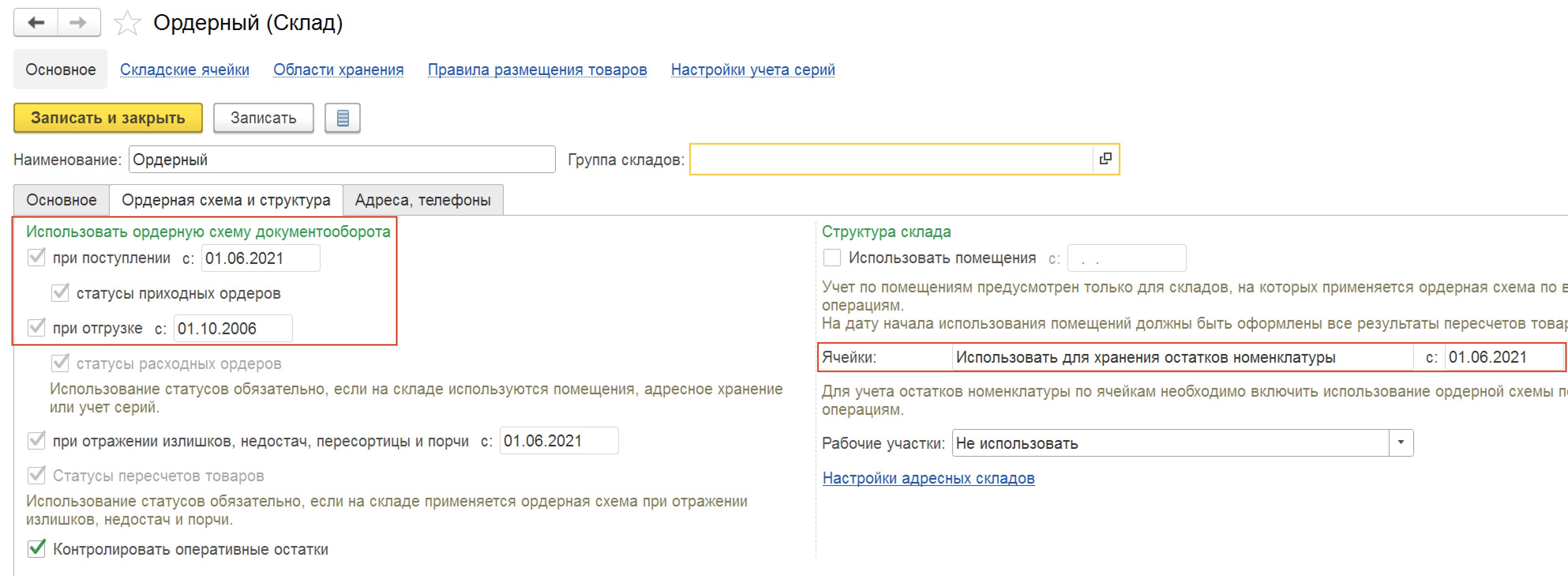Go back with the left arrow button
Image resolution: width=1568 pixels, height=576 pixels.
(x=36, y=23)
